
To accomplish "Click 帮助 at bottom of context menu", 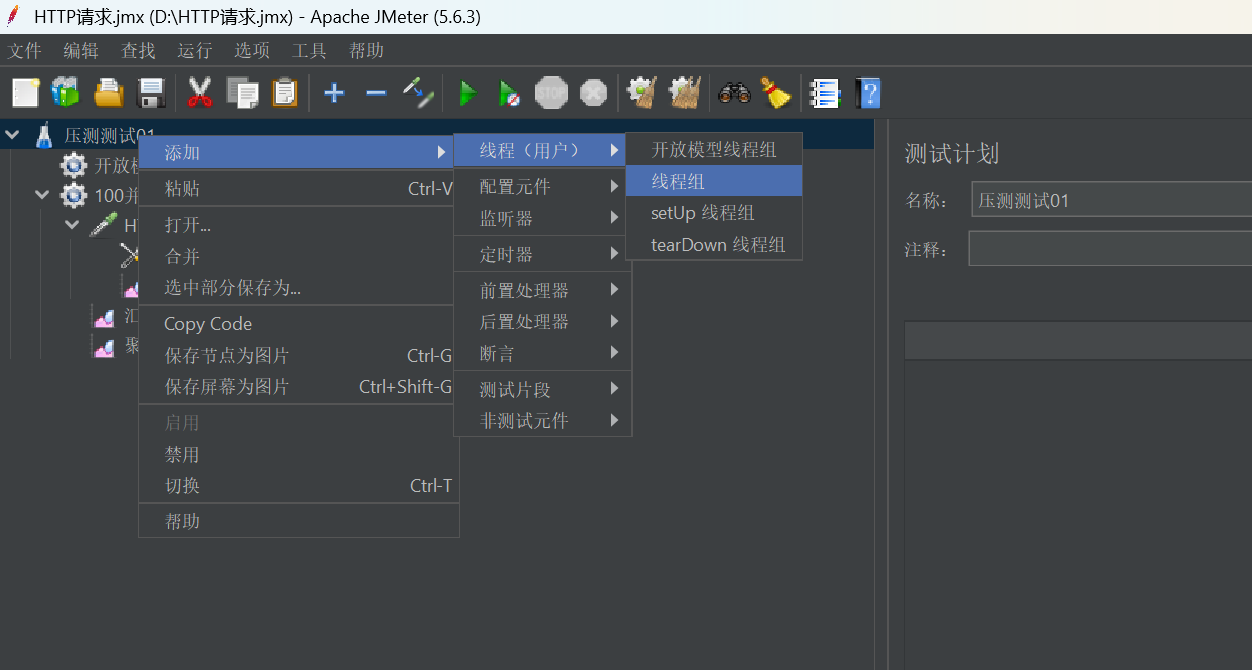I will 298,521.
